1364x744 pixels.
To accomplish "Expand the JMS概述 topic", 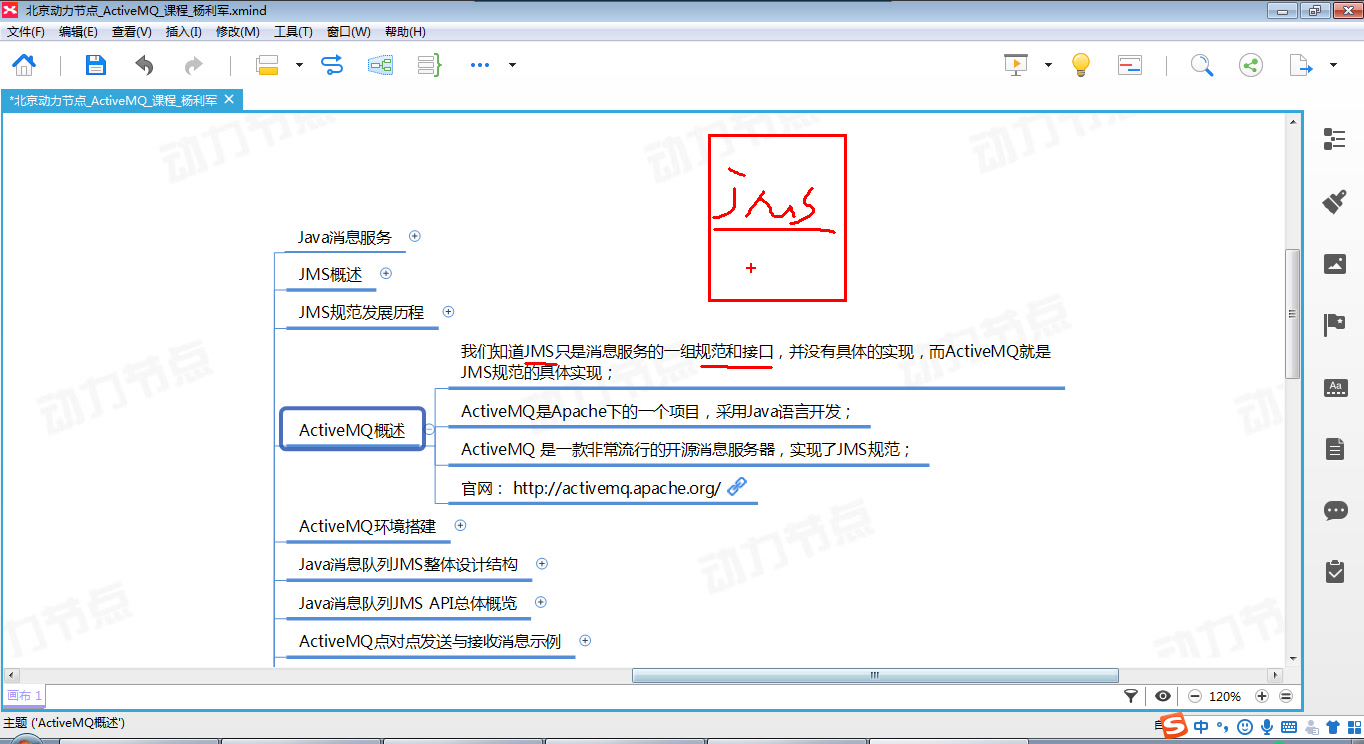I will coord(386,273).
